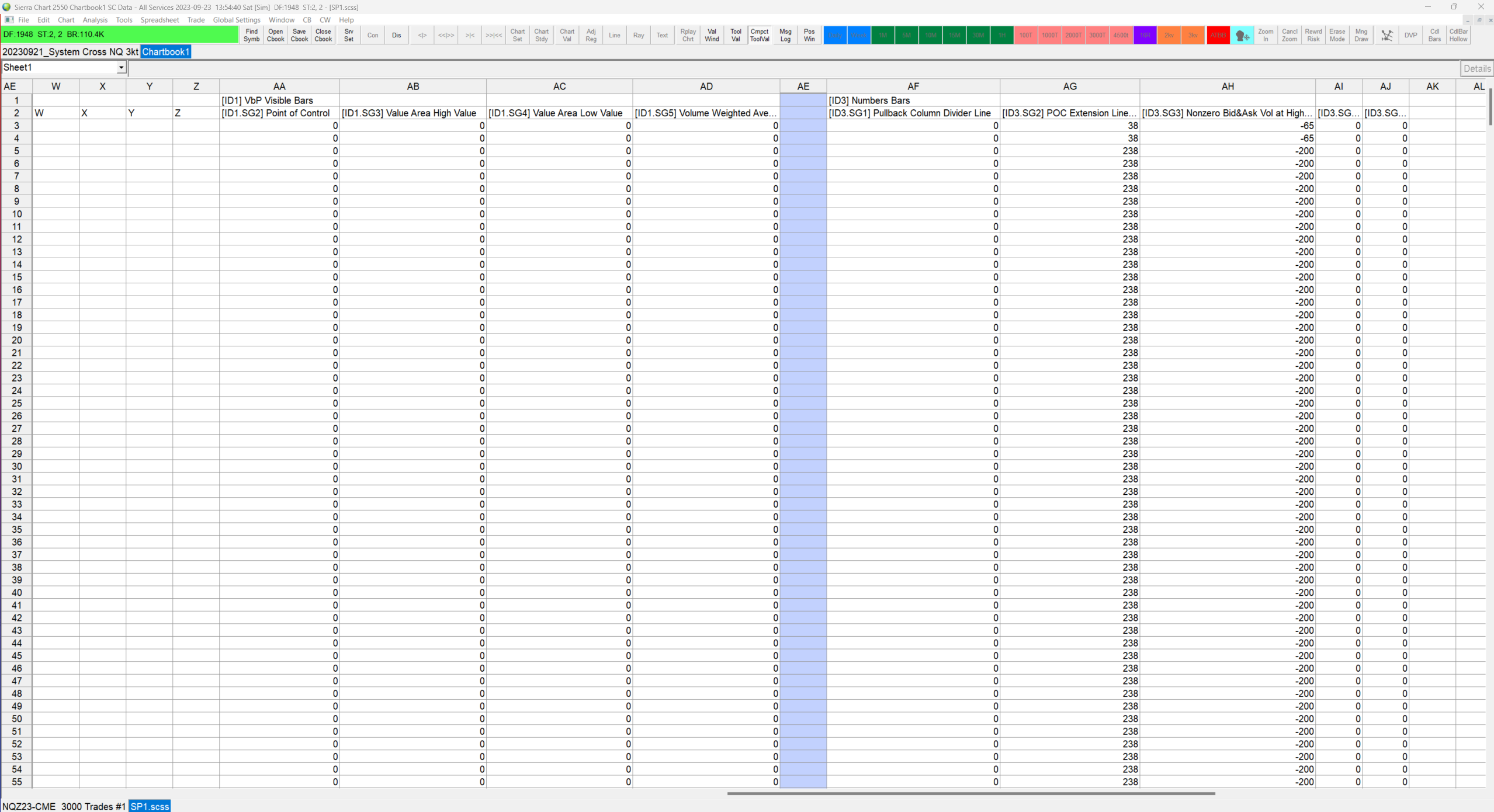Toggle CdlBar Hollow toolbar button
Image resolution: width=1494 pixels, height=812 pixels.
pyautogui.click(x=1458, y=36)
